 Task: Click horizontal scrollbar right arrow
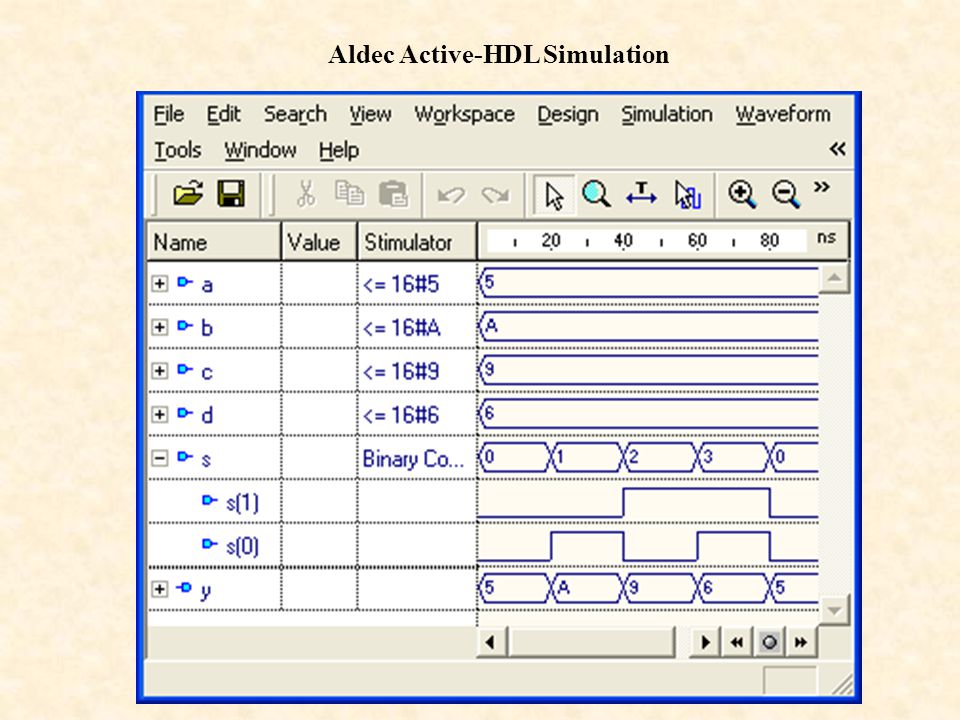point(705,642)
